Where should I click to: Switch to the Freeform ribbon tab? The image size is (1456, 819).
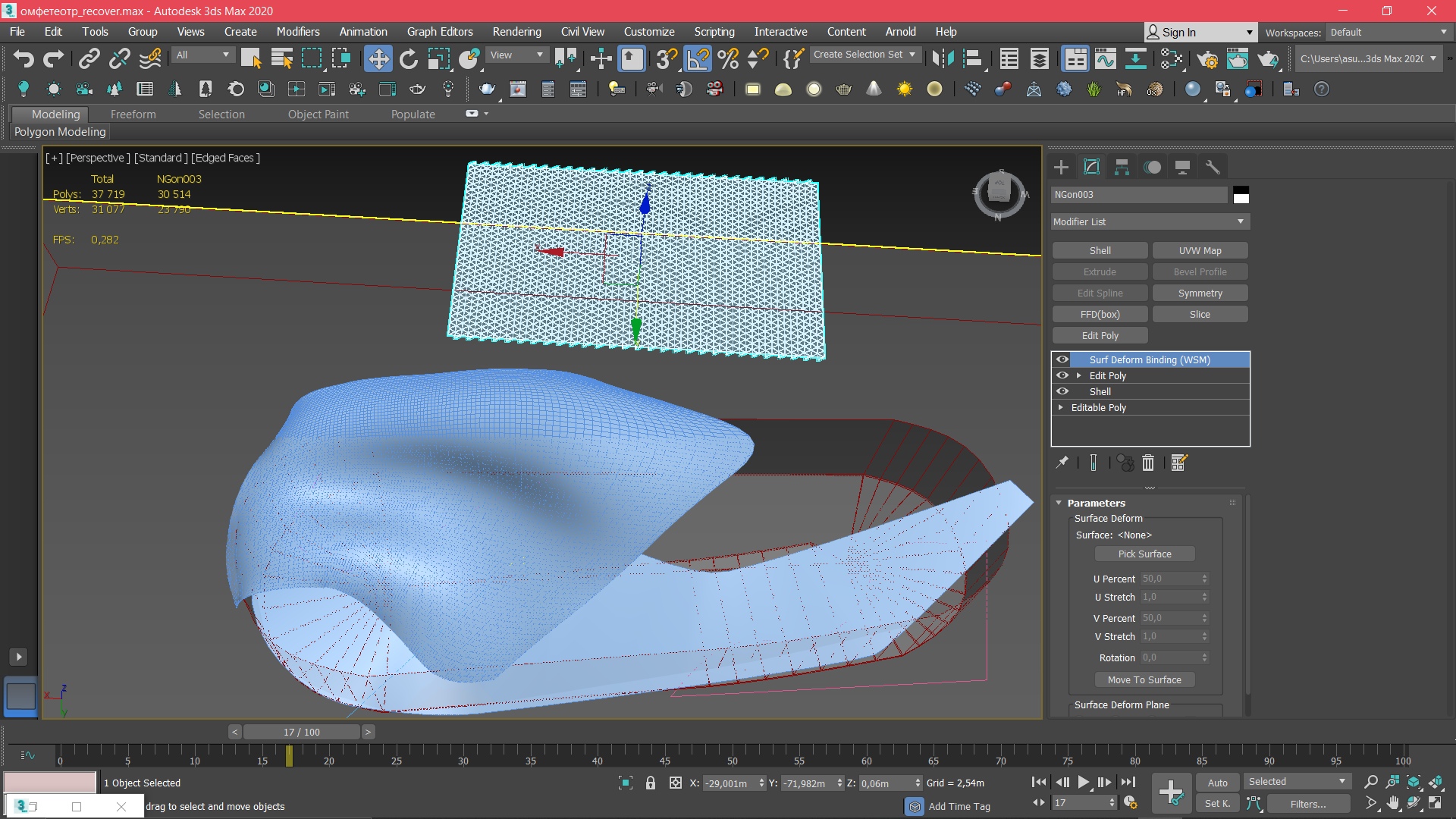133,114
